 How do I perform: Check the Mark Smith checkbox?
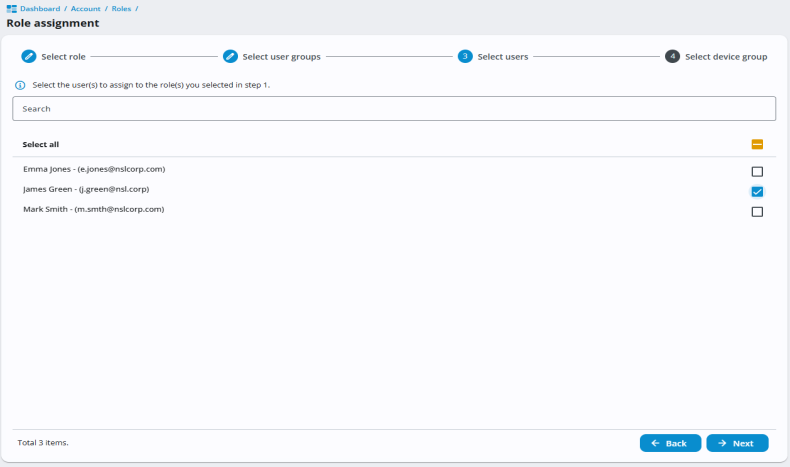pos(757,212)
